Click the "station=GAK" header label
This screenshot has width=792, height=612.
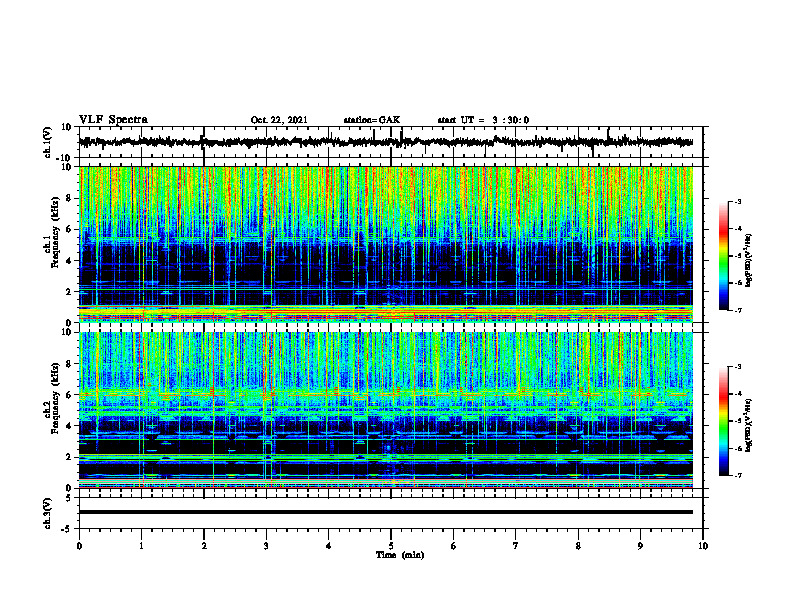(x=372, y=120)
